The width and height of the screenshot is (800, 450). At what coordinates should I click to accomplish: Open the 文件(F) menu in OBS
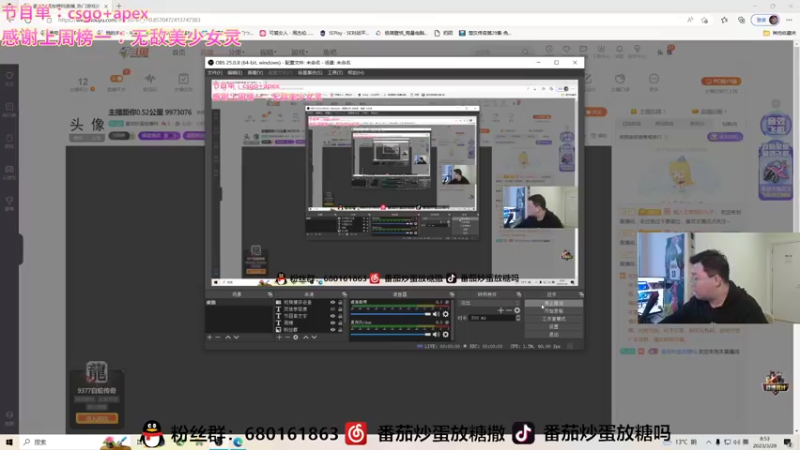(x=214, y=73)
